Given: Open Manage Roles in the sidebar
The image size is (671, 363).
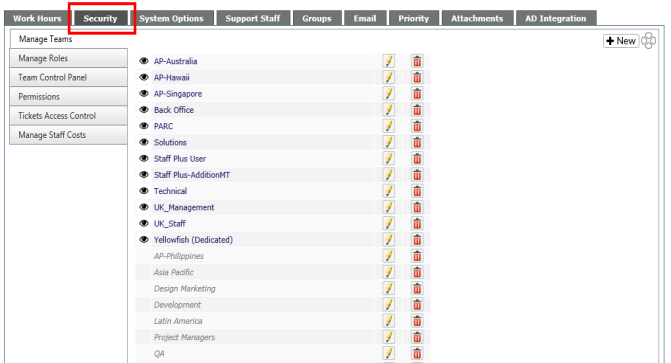Looking at the screenshot, I should click(68, 58).
